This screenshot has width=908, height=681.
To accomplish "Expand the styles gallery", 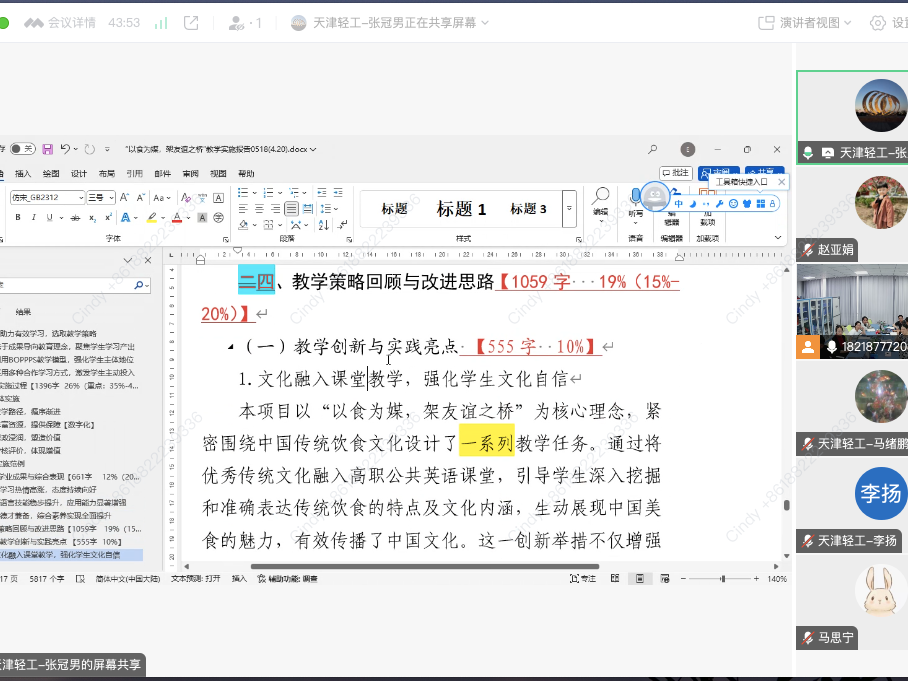I will [x=569, y=209].
